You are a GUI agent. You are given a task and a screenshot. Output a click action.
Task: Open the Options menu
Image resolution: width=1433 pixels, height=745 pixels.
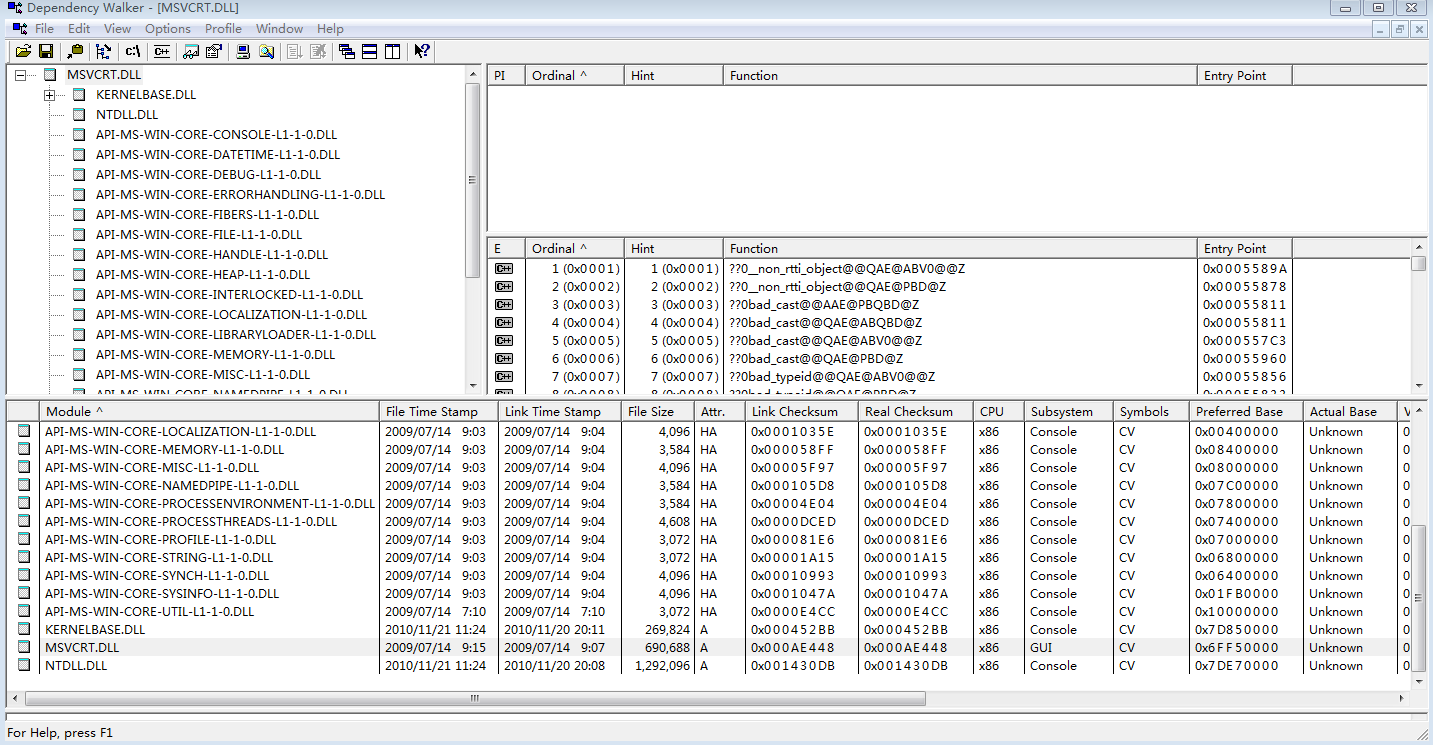[168, 29]
